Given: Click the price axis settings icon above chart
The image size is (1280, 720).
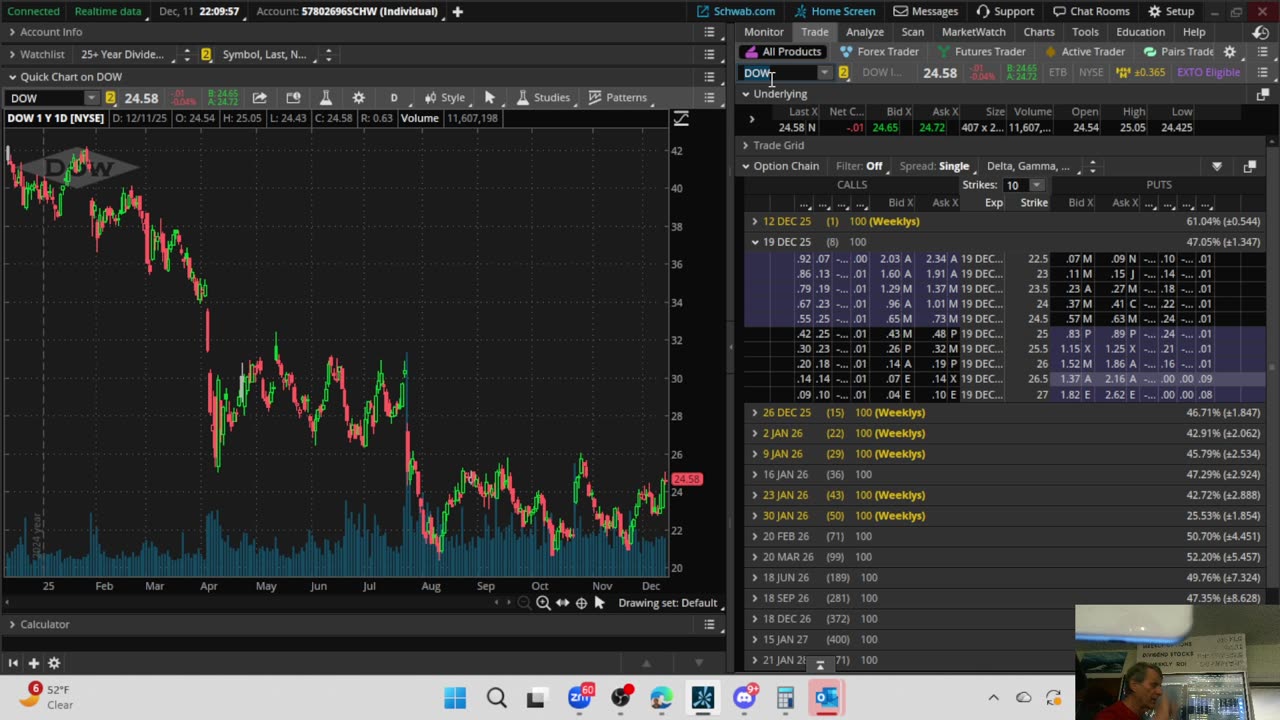Looking at the screenshot, I should (x=681, y=118).
